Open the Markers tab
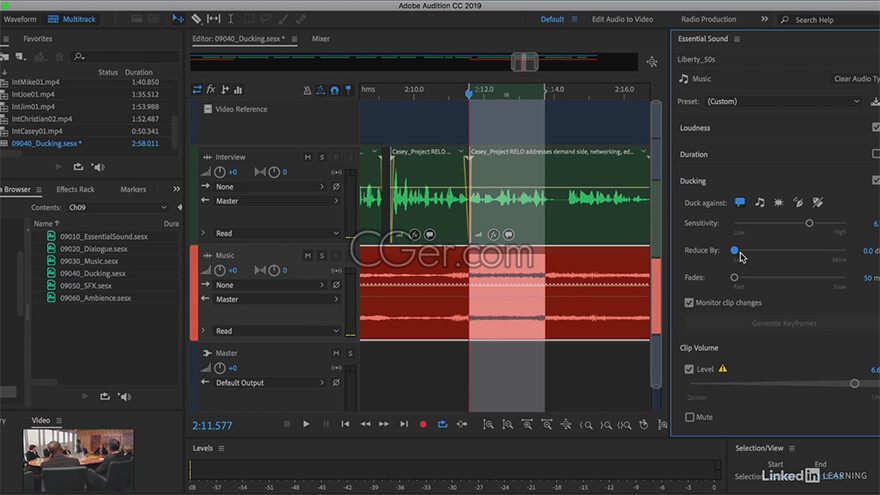The image size is (880, 495). click(133, 189)
